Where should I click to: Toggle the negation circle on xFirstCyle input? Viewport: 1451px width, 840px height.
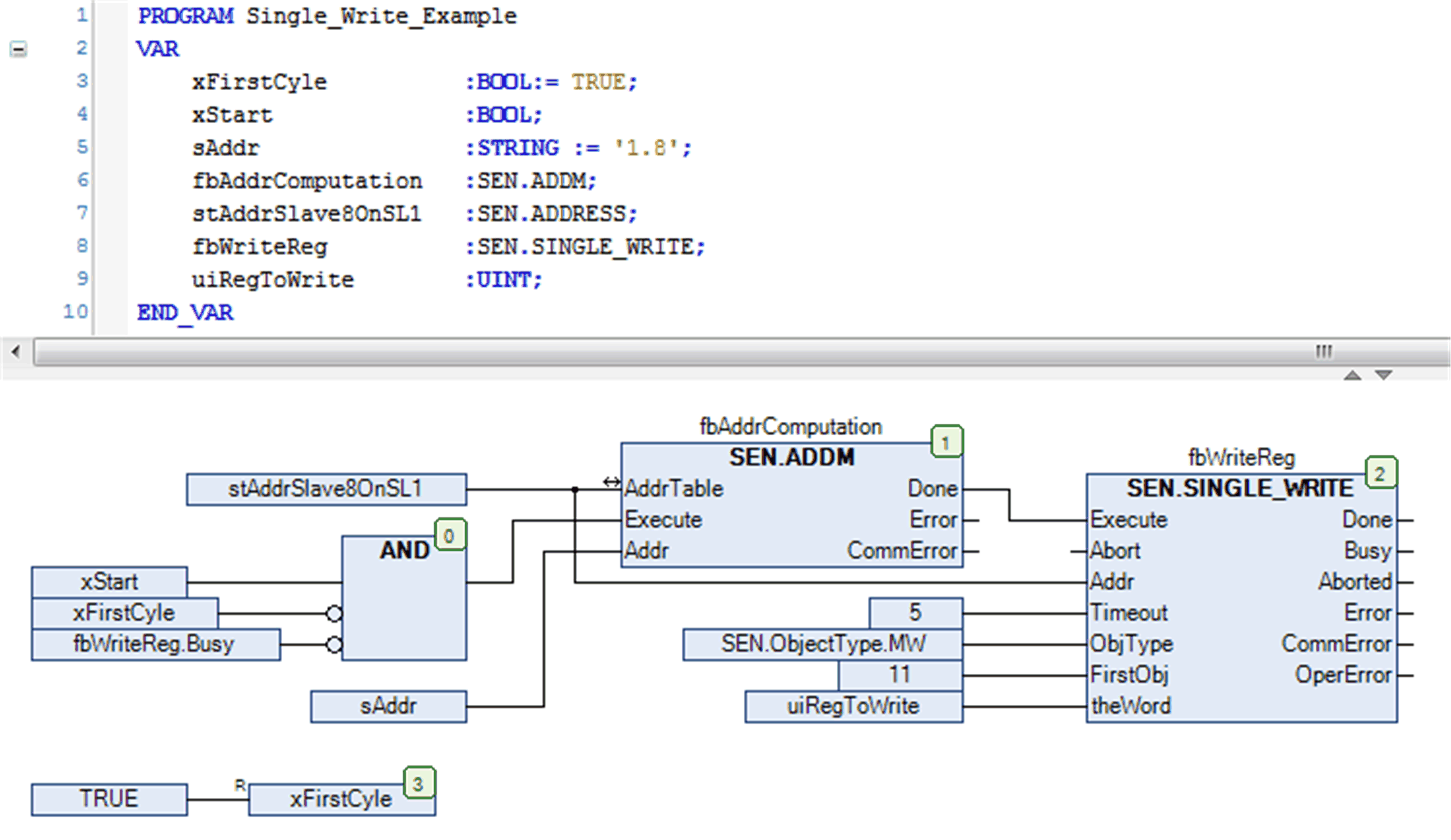click(x=334, y=614)
